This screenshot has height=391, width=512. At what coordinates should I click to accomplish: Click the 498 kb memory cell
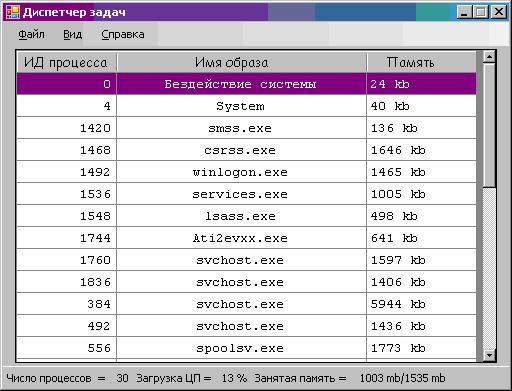tap(421, 216)
